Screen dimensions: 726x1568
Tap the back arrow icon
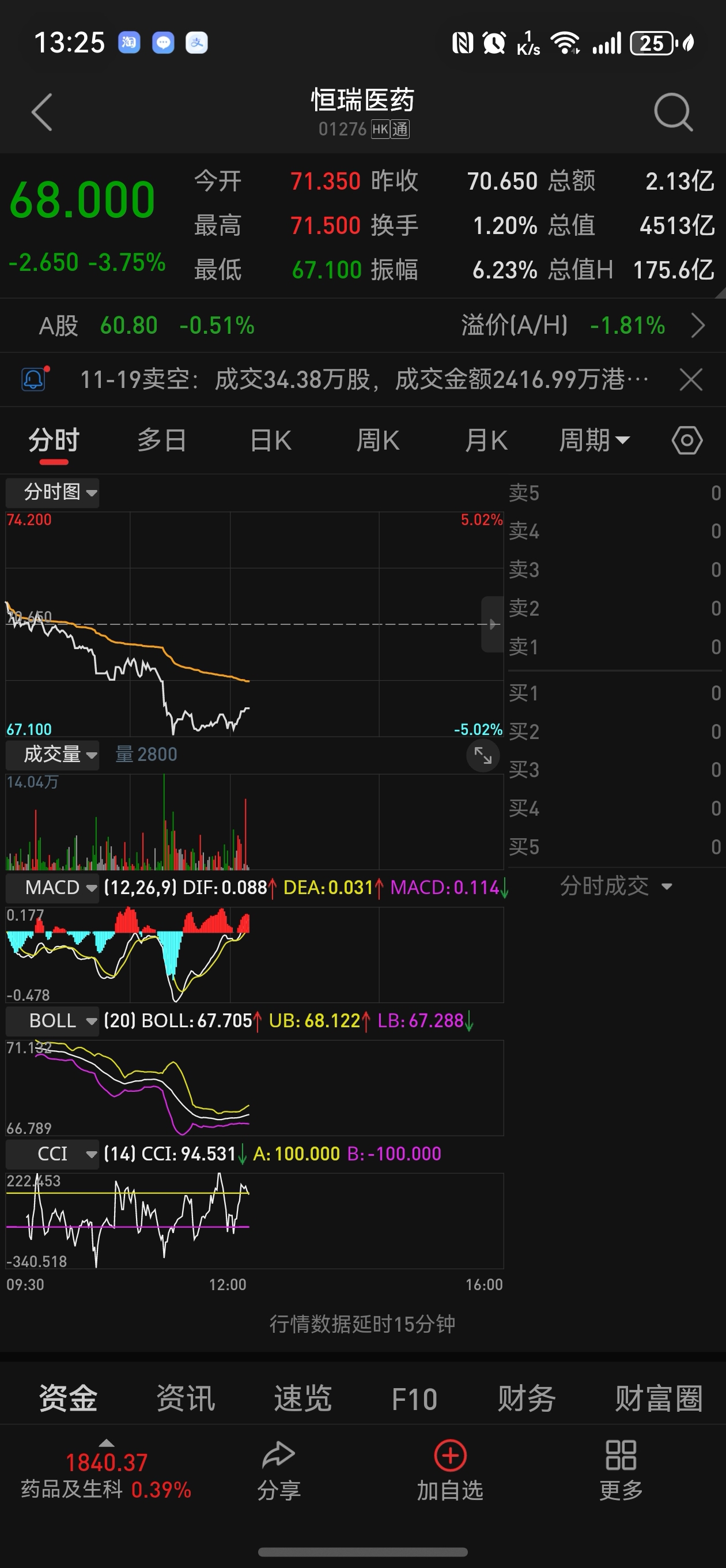click(x=42, y=112)
